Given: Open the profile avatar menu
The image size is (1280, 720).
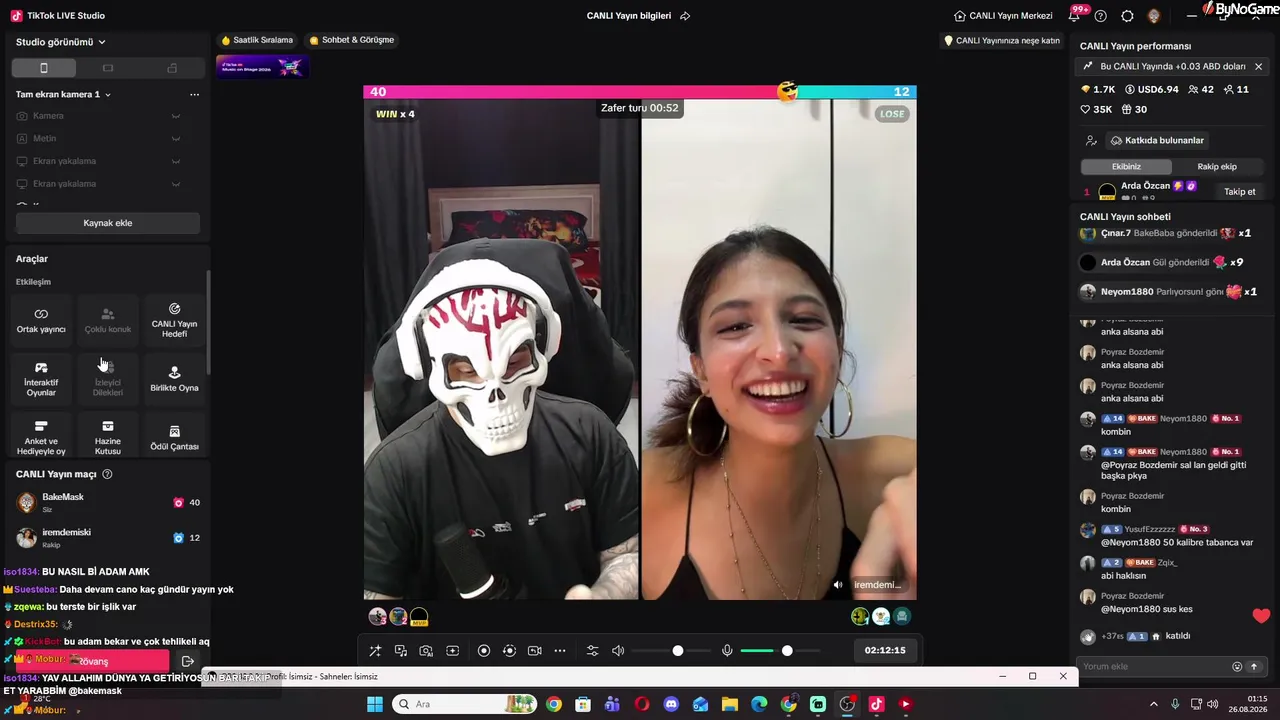Looking at the screenshot, I should coord(1153,16).
